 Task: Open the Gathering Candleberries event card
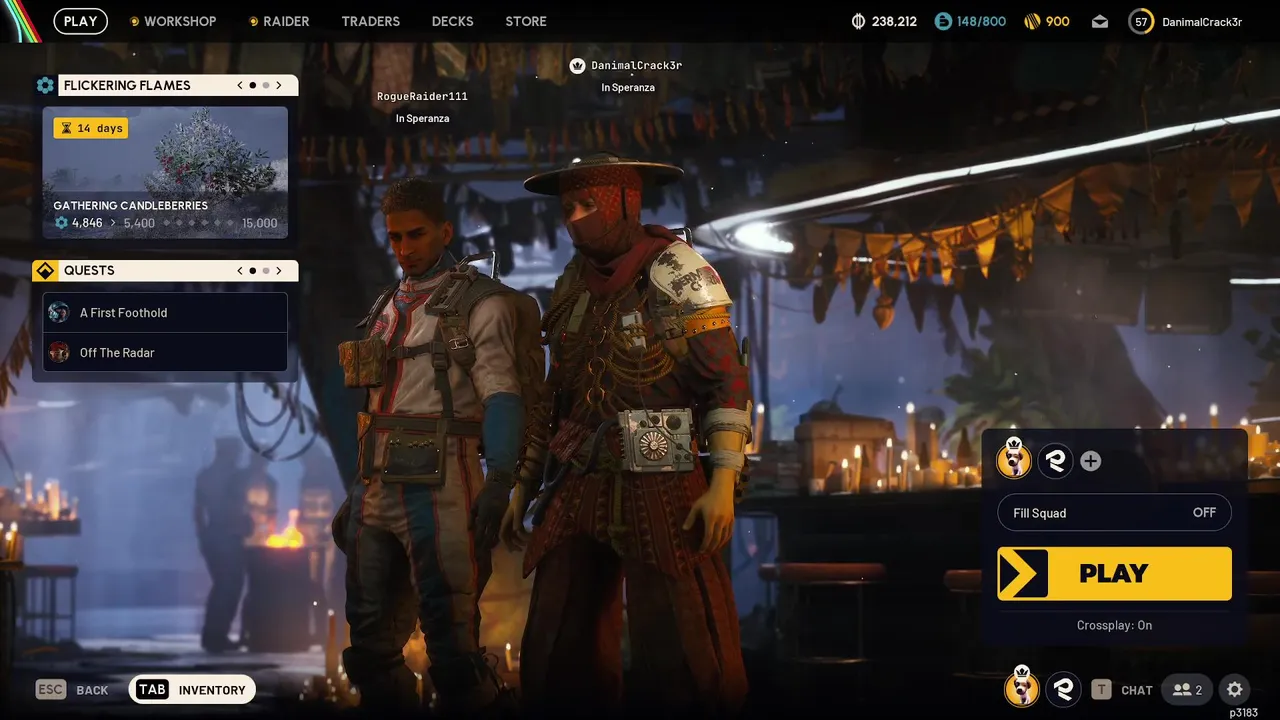pos(165,172)
